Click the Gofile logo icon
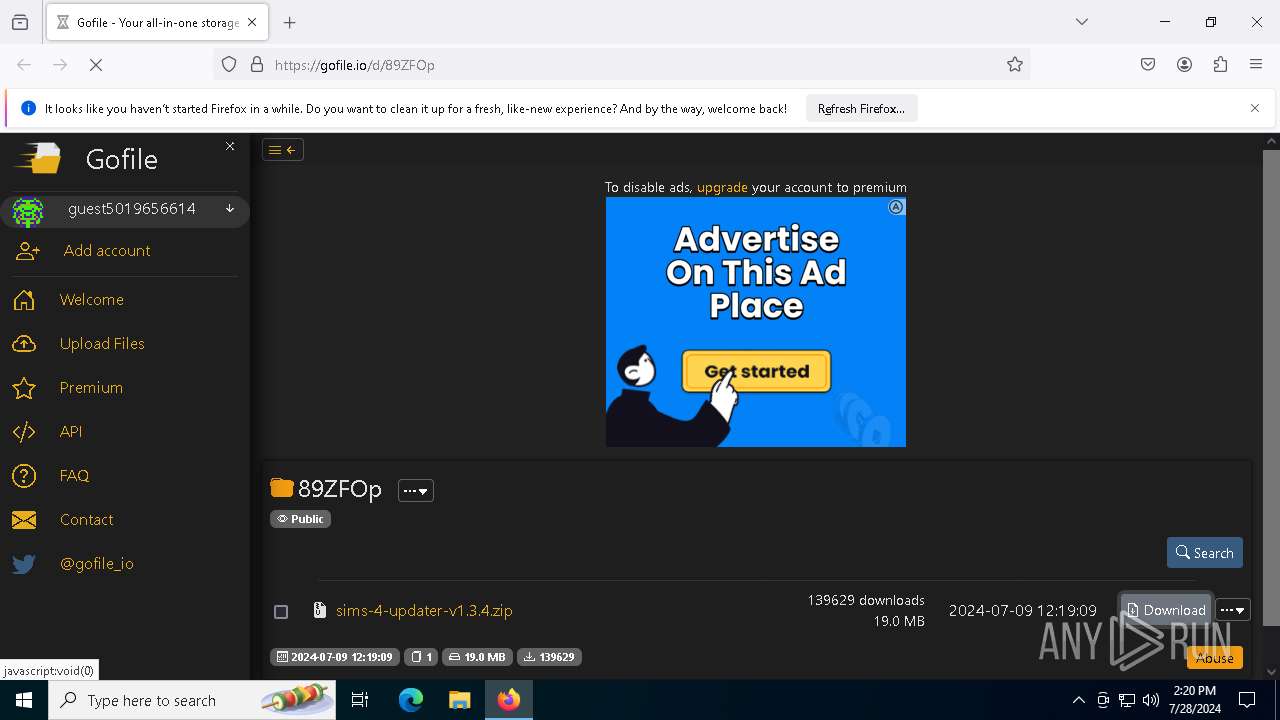This screenshot has height=720, width=1280. [x=38, y=159]
